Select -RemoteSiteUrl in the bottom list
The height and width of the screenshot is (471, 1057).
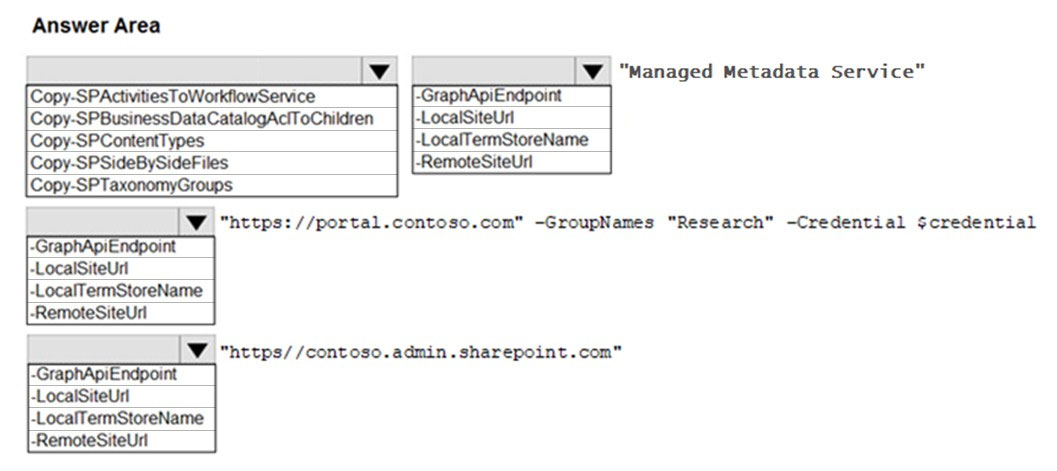coord(121,441)
